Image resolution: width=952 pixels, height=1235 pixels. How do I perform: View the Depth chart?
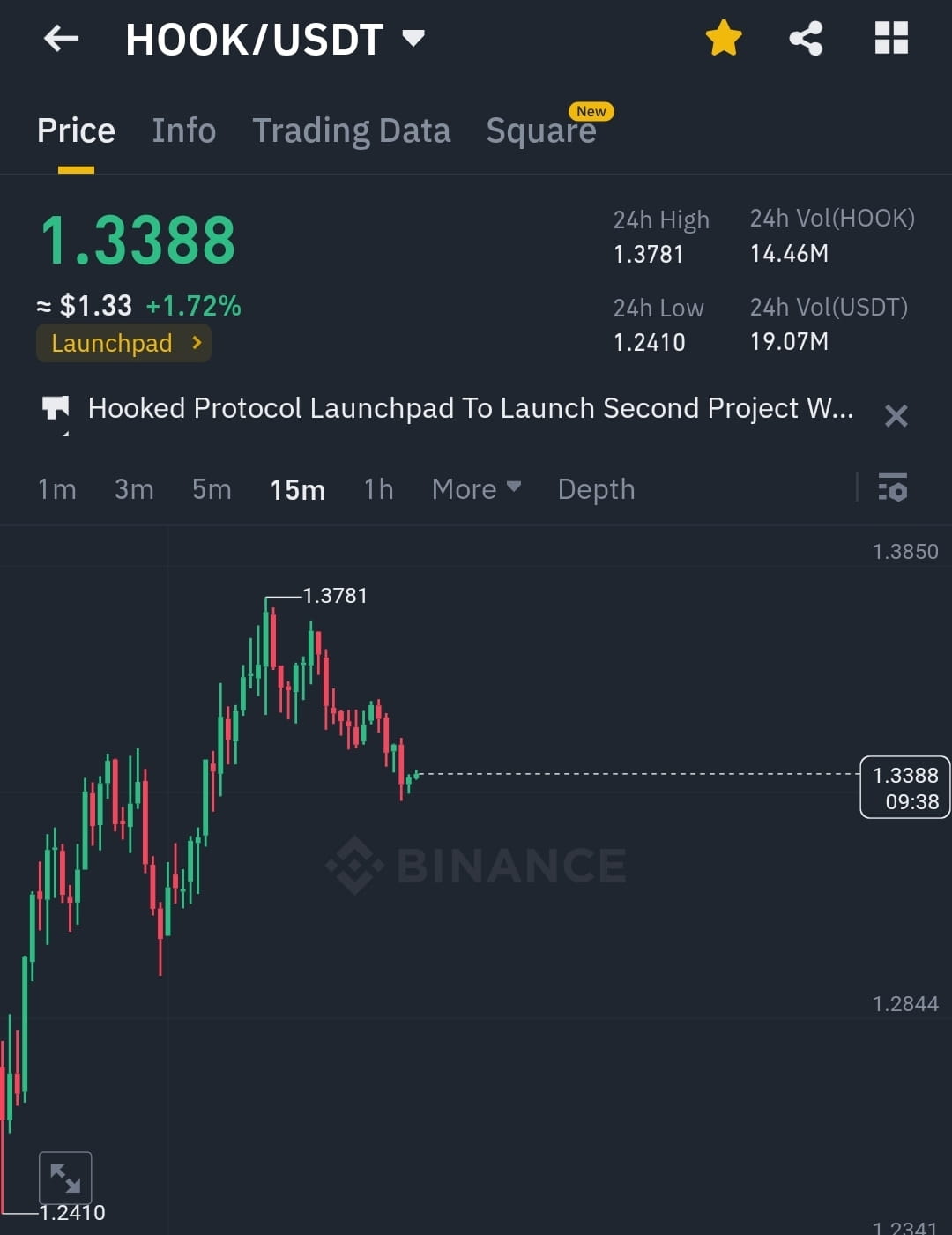tap(596, 488)
